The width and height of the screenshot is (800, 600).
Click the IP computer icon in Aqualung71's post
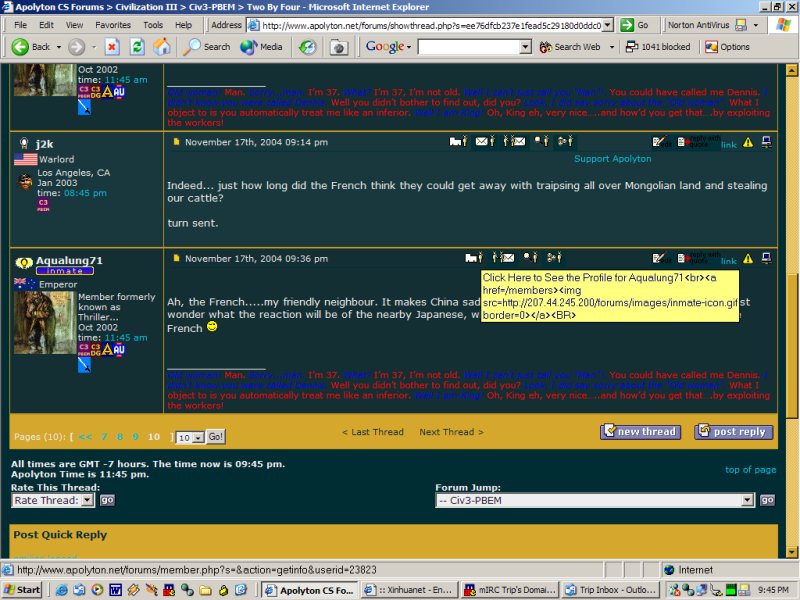coord(766,258)
